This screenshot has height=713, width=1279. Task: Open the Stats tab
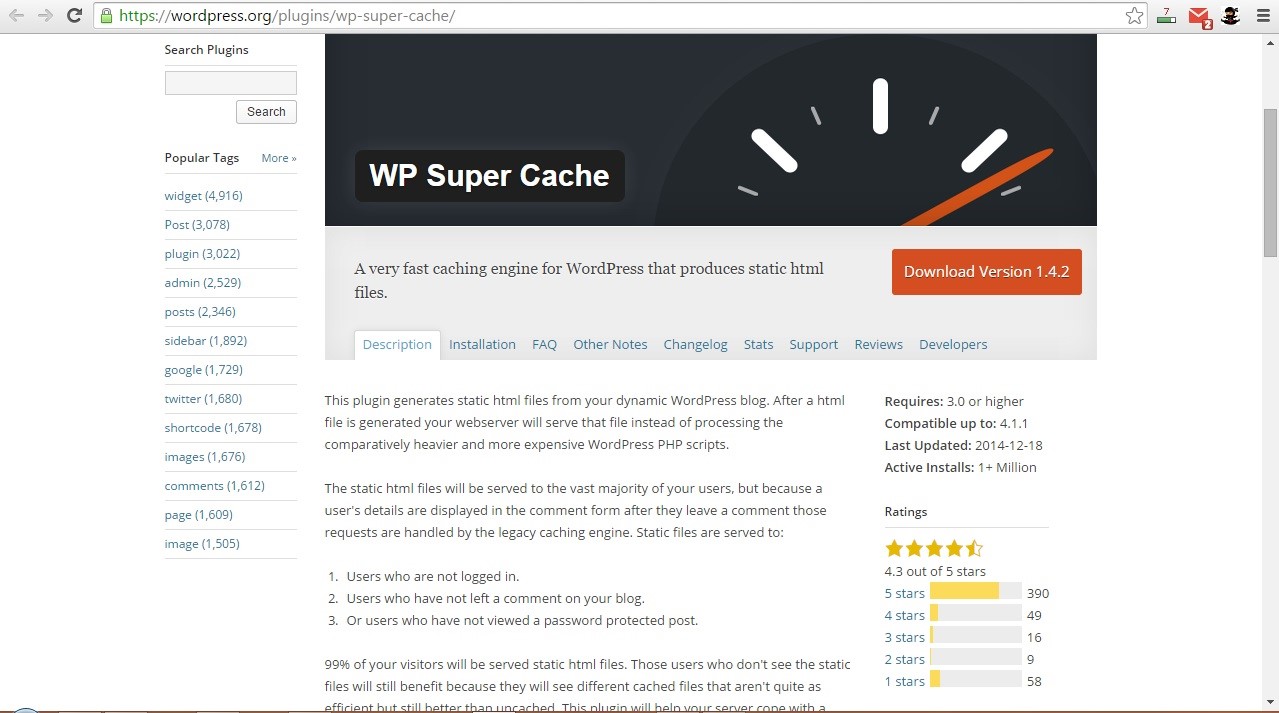(x=758, y=345)
